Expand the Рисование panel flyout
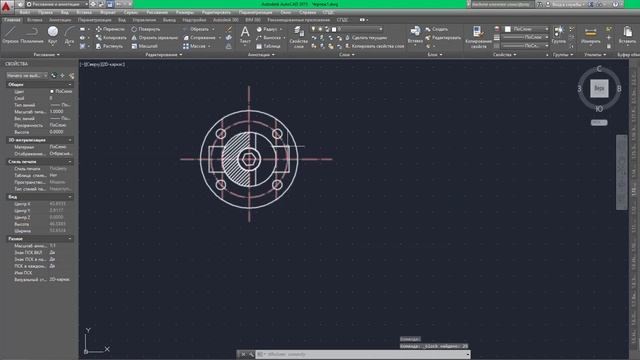 pyautogui.click(x=47, y=54)
